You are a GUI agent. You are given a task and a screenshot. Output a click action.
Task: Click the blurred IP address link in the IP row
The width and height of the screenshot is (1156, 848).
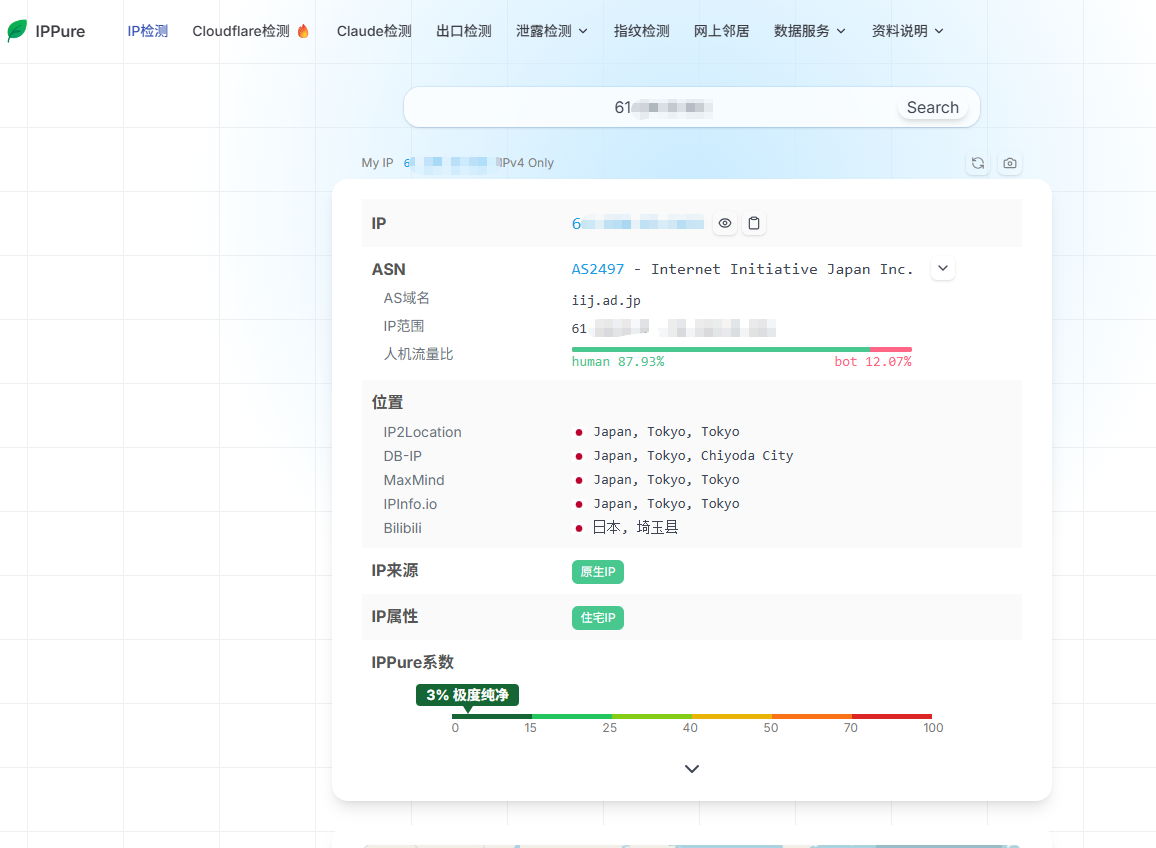638,223
